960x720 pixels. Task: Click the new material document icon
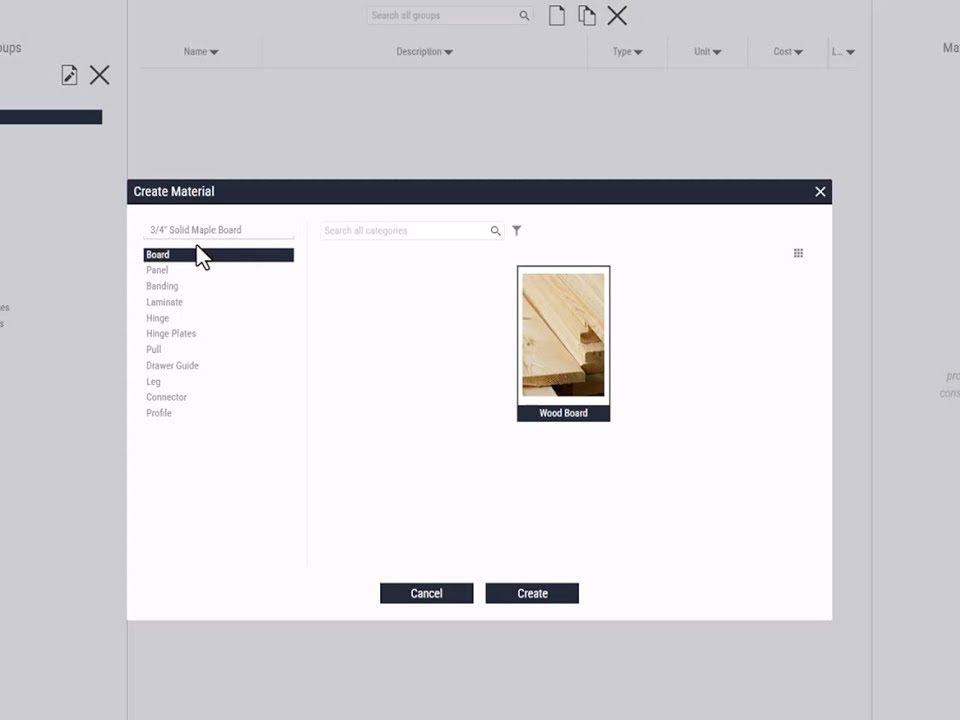point(556,15)
